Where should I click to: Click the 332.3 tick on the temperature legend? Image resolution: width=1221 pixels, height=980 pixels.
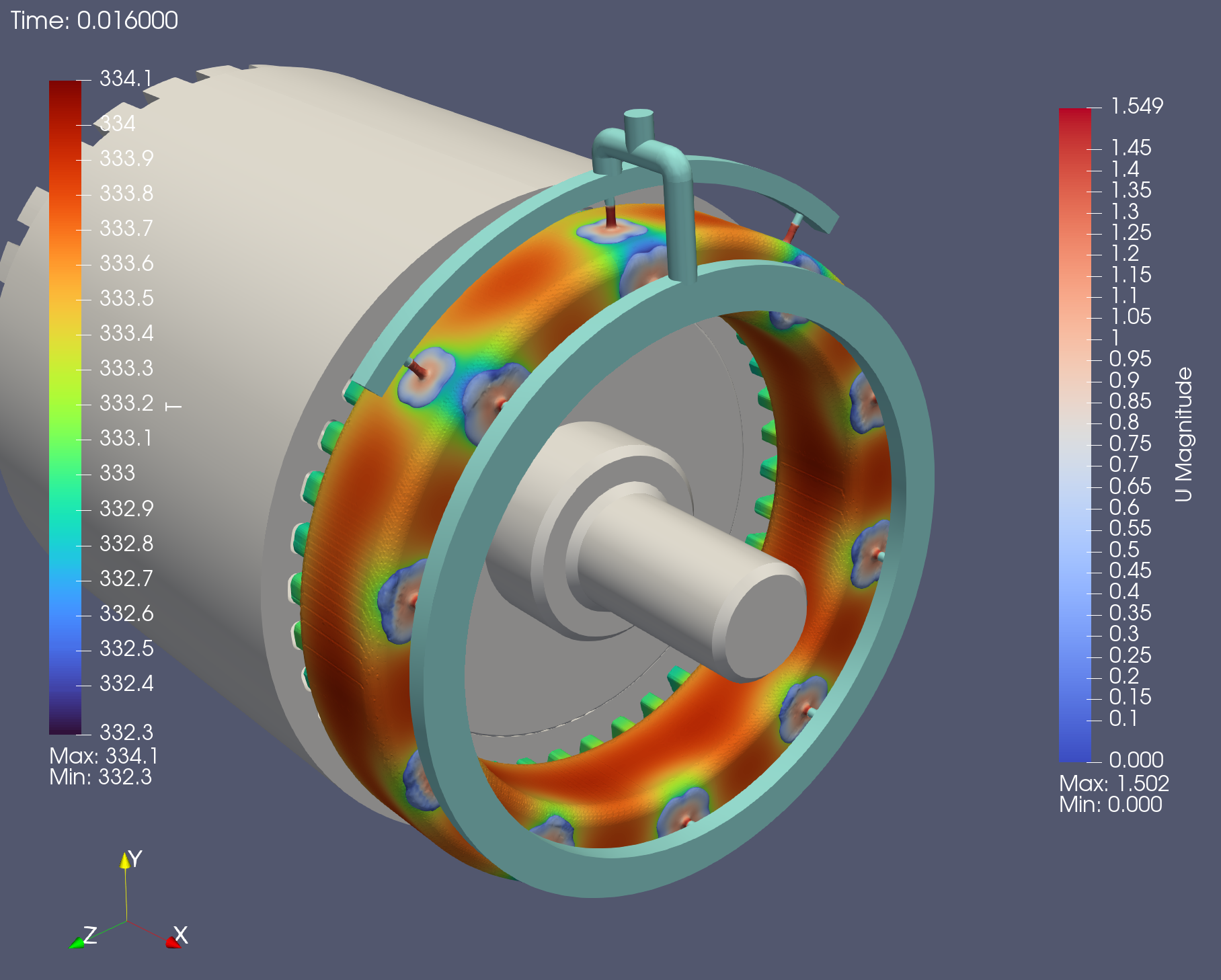click(x=126, y=732)
